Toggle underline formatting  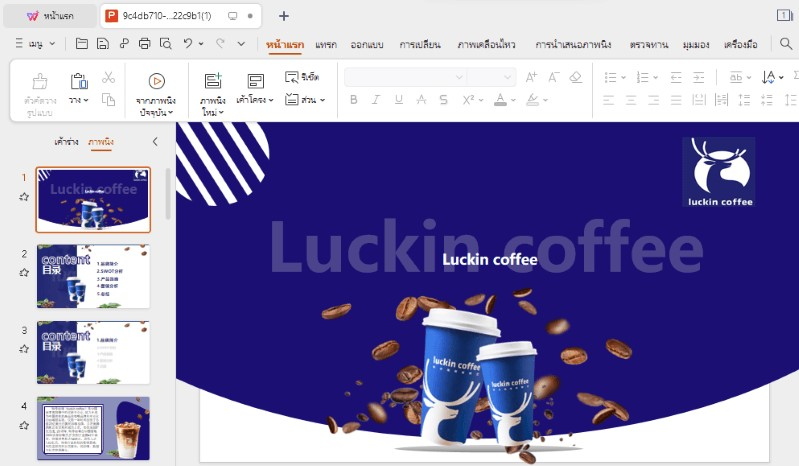tap(398, 100)
